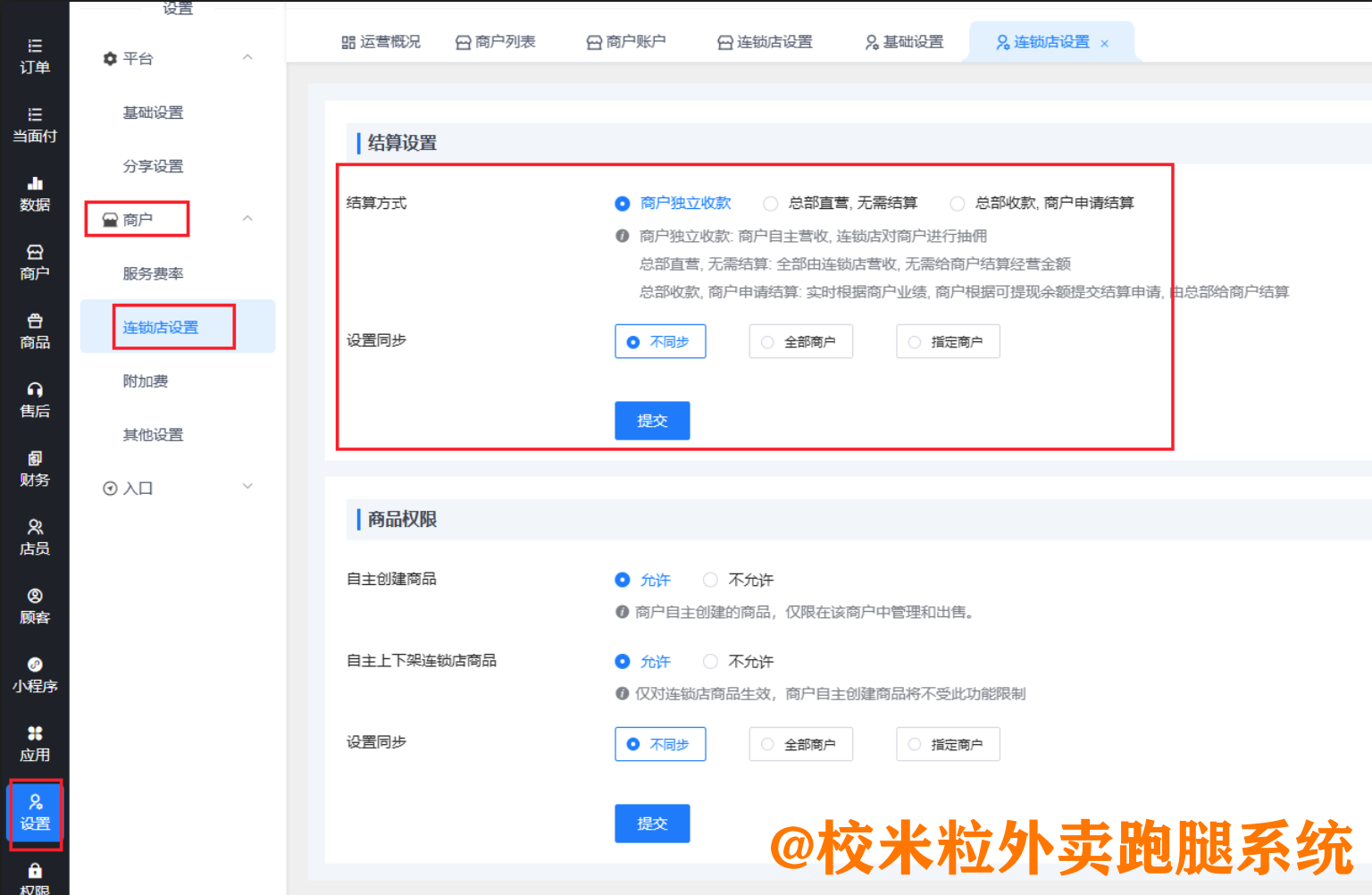Open 小程序 icon in the sidebar

(x=34, y=674)
